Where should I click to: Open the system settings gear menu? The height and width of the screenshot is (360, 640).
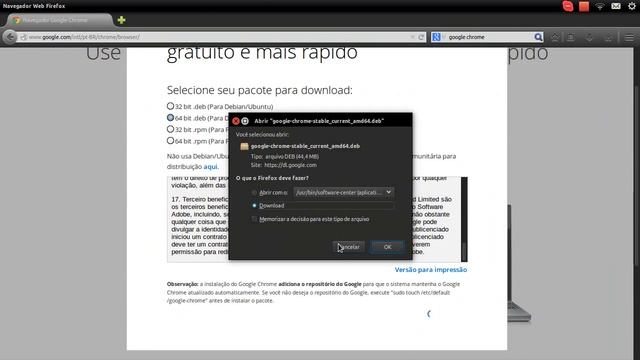pyautogui.click(x=632, y=6)
